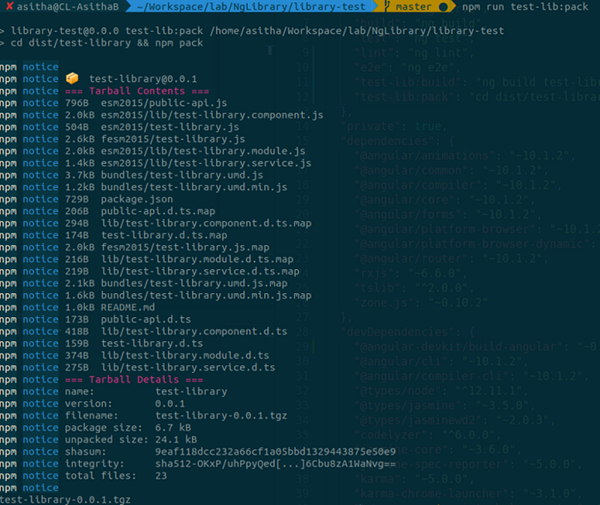Click the fesm2015/test-library.js.map file entry
This screenshot has height=505, width=600.
click(185, 247)
